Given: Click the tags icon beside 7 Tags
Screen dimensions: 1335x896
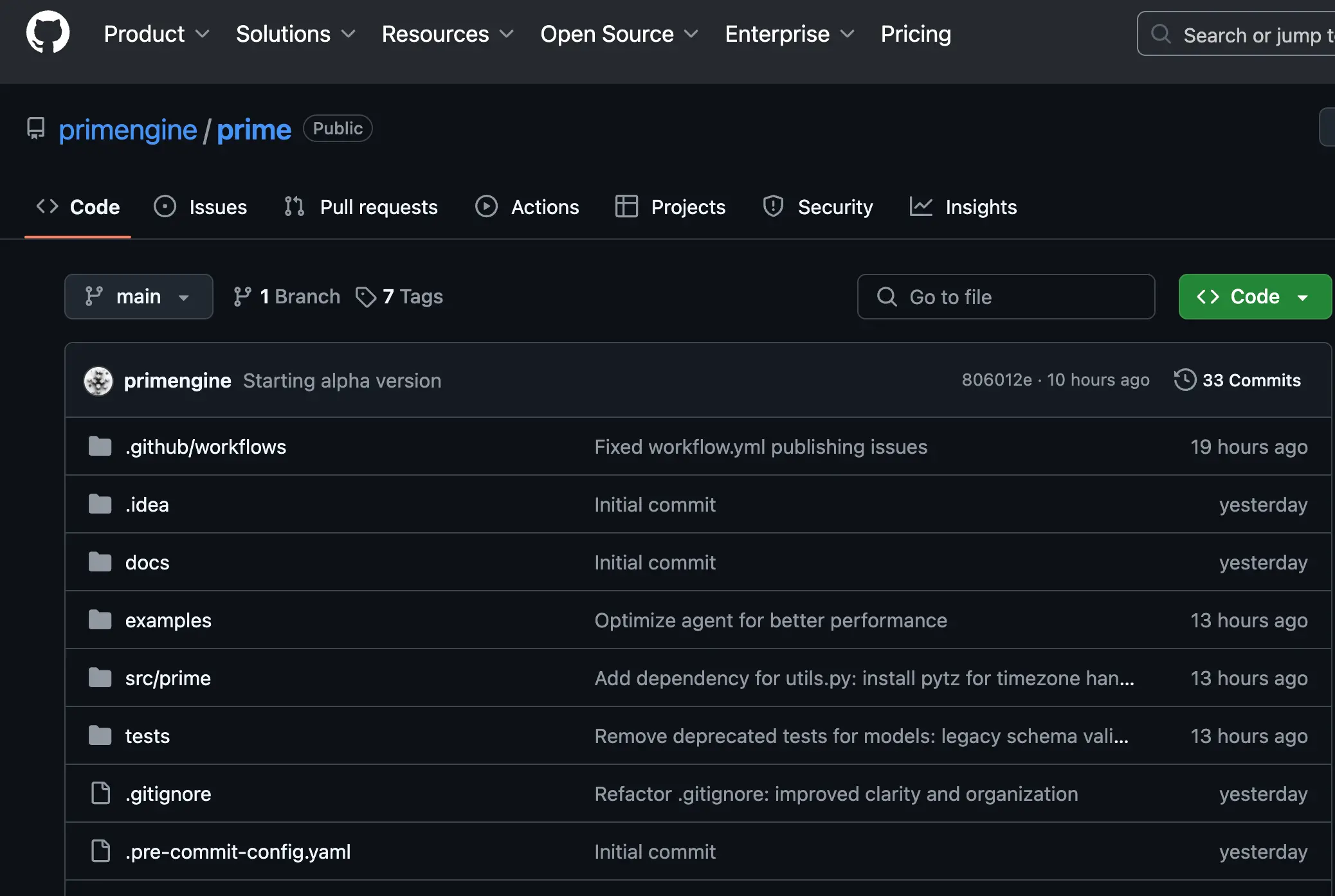Looking at the screenshot, I should click(366, 297).
